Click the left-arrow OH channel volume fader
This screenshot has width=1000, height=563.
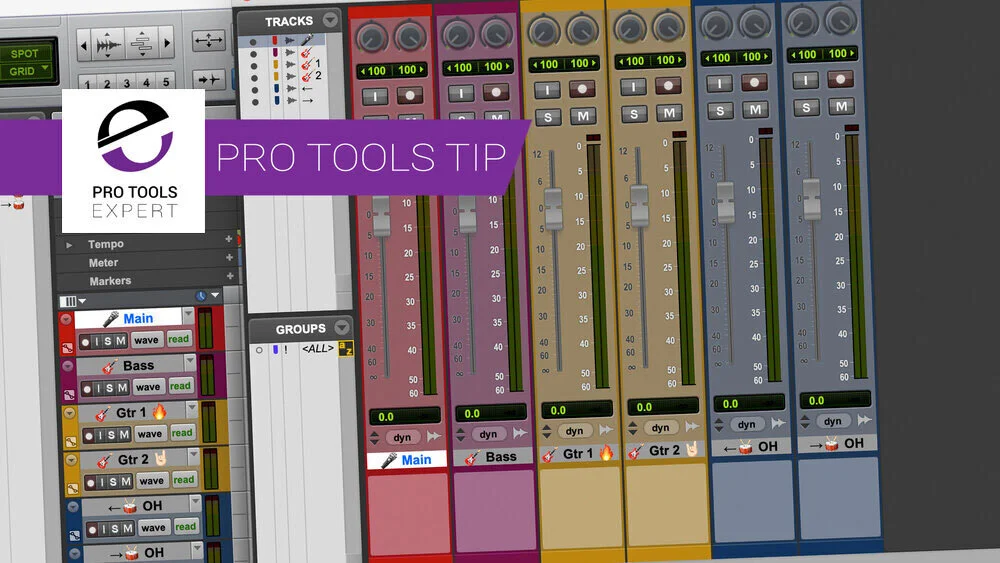725,203
